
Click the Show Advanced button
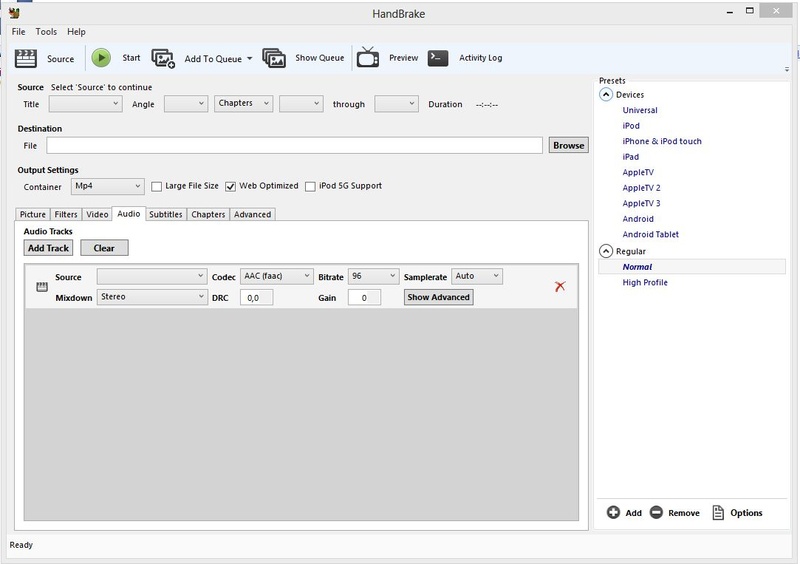(438, 297)
